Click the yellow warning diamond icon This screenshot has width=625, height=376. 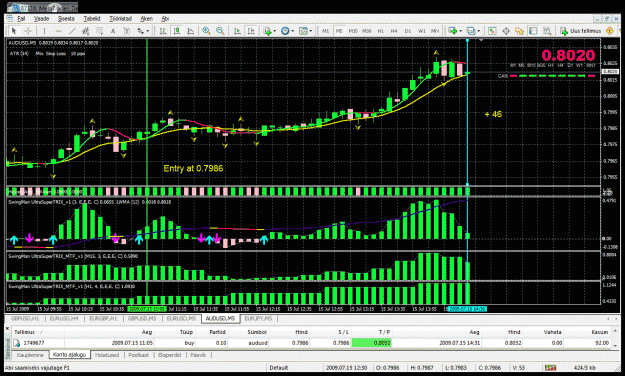609,31
